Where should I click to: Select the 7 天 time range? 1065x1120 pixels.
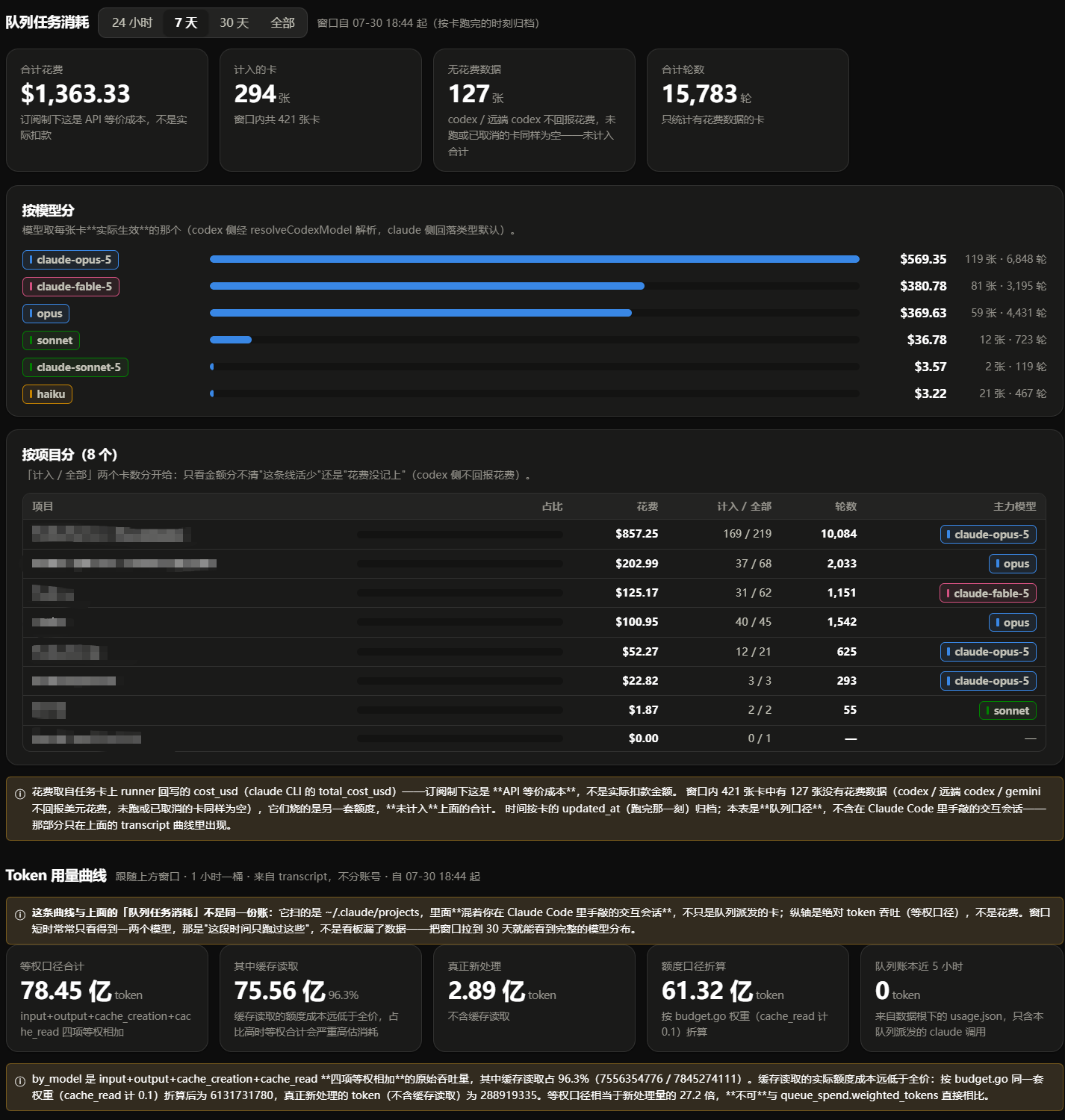(x=186, y=22)
